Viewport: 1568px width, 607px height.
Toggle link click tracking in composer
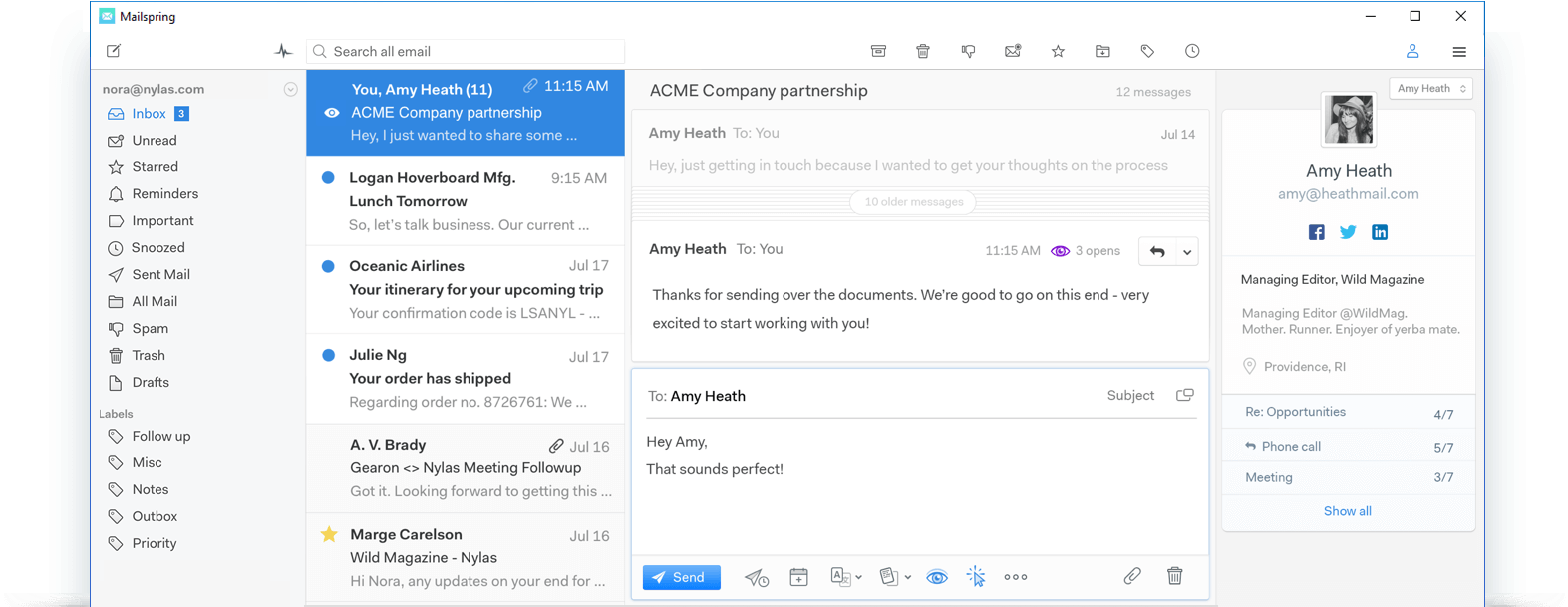click(976, 577)
